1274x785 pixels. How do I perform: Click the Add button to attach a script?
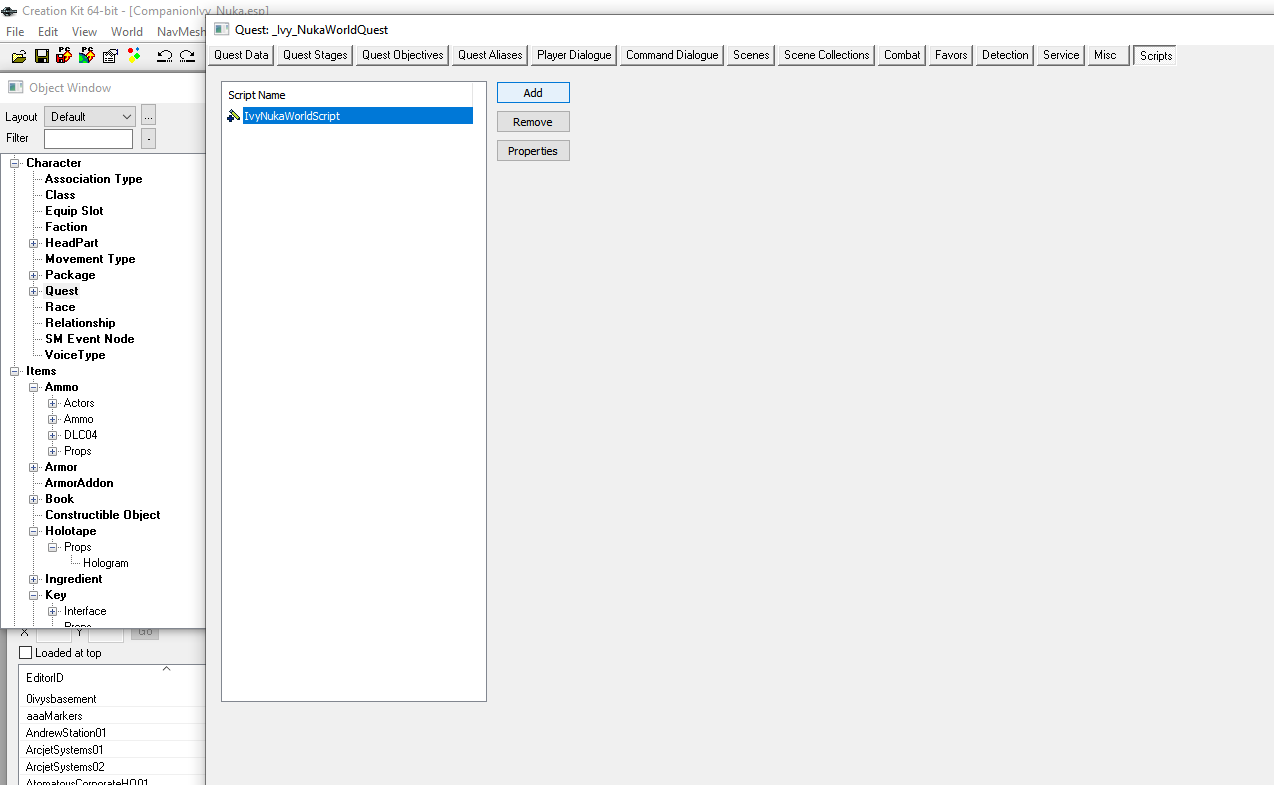533,92
